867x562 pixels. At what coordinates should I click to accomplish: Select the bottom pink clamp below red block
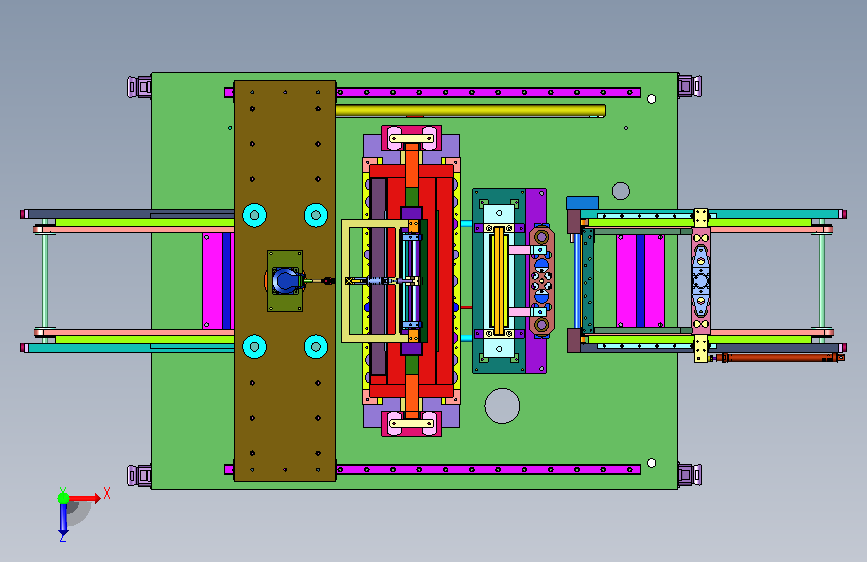(411, 424)
